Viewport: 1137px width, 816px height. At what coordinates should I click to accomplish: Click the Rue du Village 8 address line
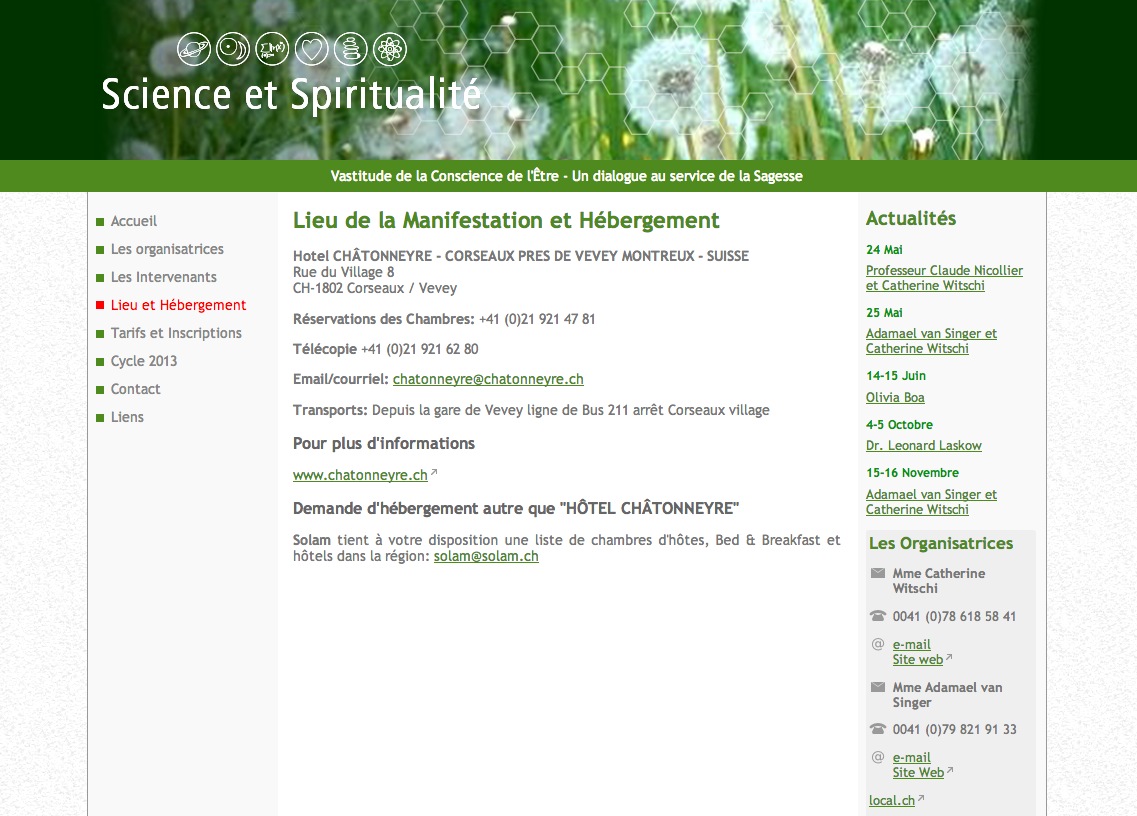coord(344,272)
